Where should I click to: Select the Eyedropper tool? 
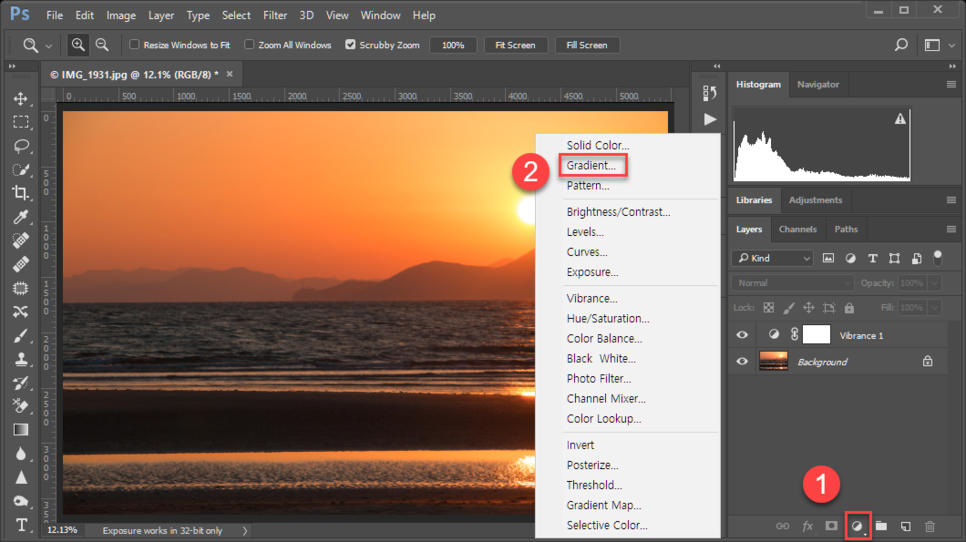pyautogui.click(x=20, y=217)
